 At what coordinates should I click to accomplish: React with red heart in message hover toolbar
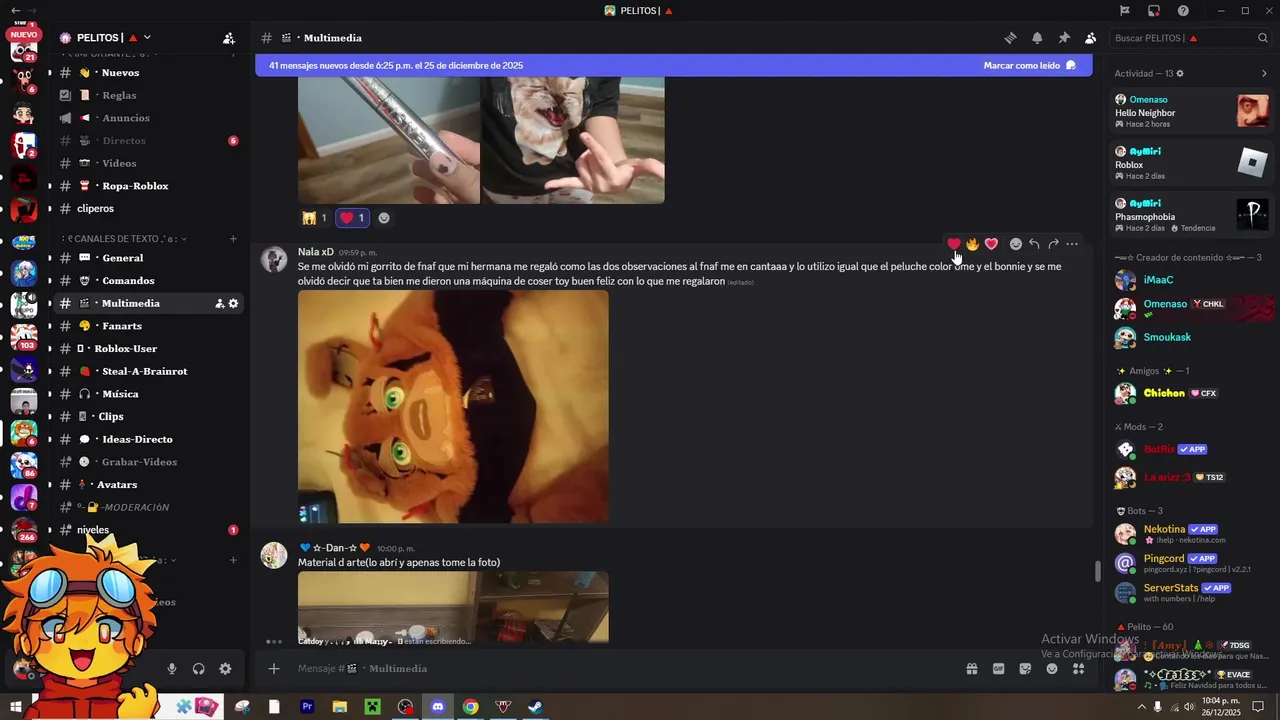tap(954, 244)
